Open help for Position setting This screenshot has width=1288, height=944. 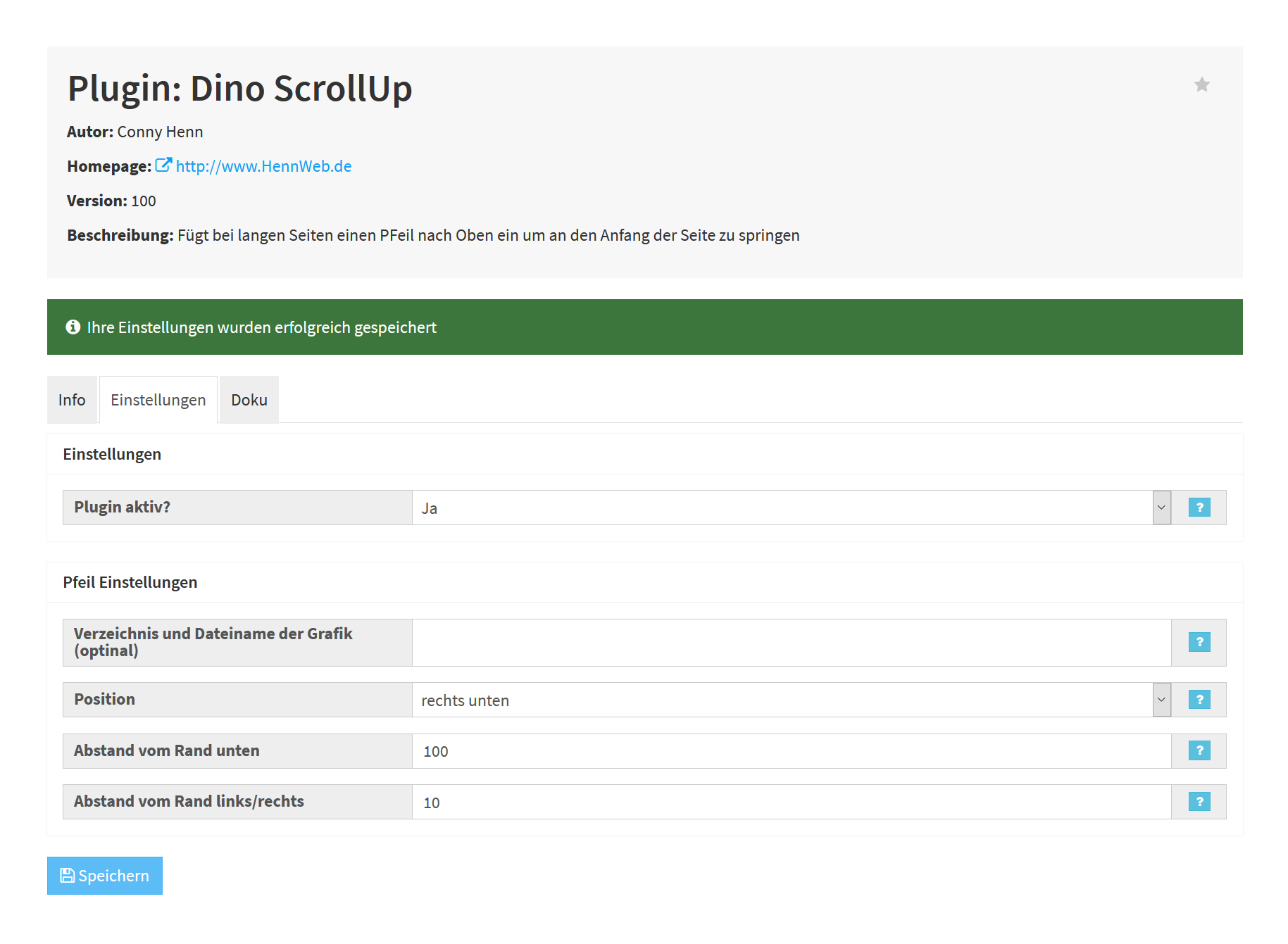point(1199,700)
